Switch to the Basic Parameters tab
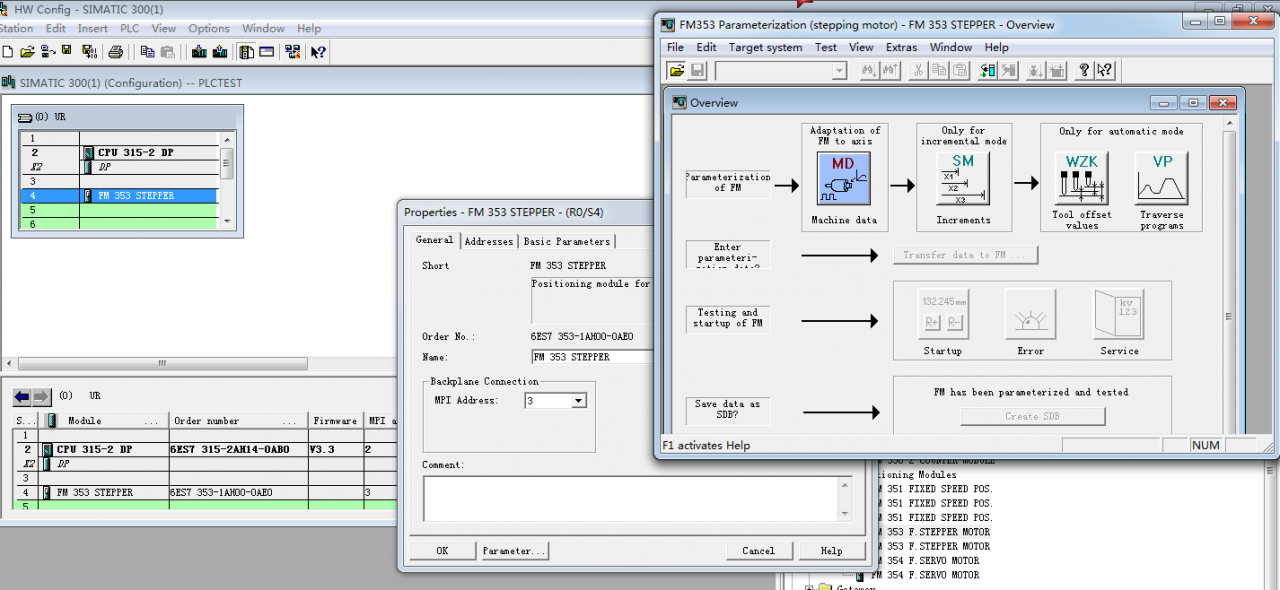Screen dimensions: 1280x590 point(567,241)
